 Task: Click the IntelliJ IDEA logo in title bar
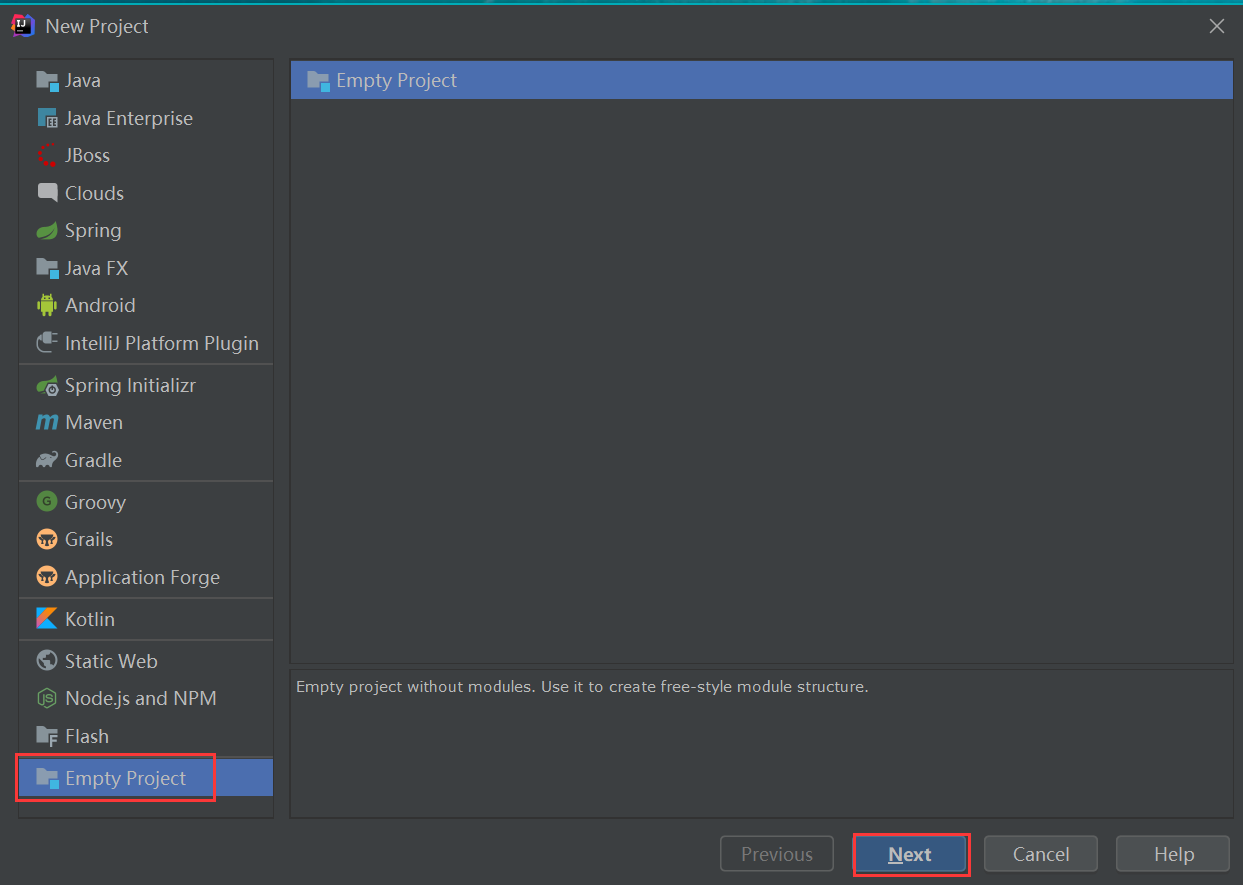click(x=23, y=26)
